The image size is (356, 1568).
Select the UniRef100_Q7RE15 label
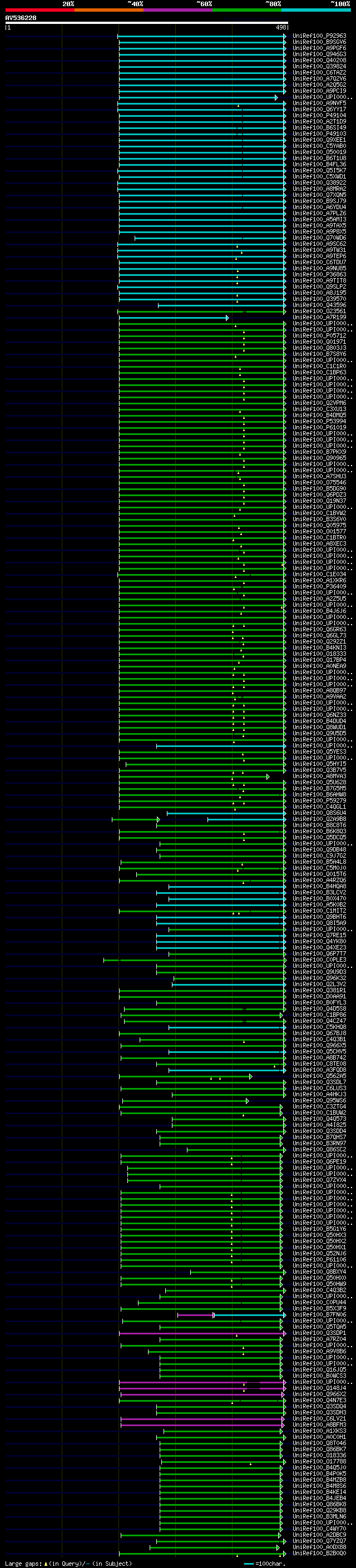pos(319,936)
